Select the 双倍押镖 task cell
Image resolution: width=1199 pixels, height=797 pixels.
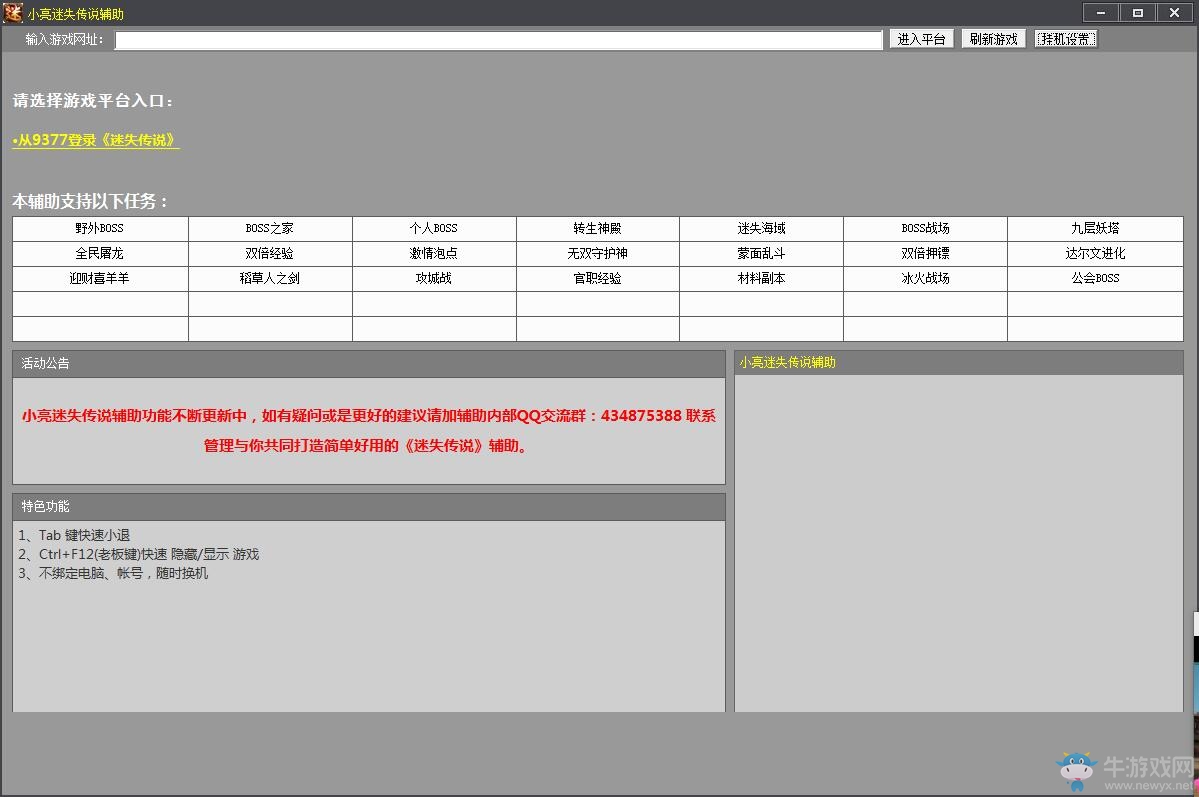pos(925,254)
